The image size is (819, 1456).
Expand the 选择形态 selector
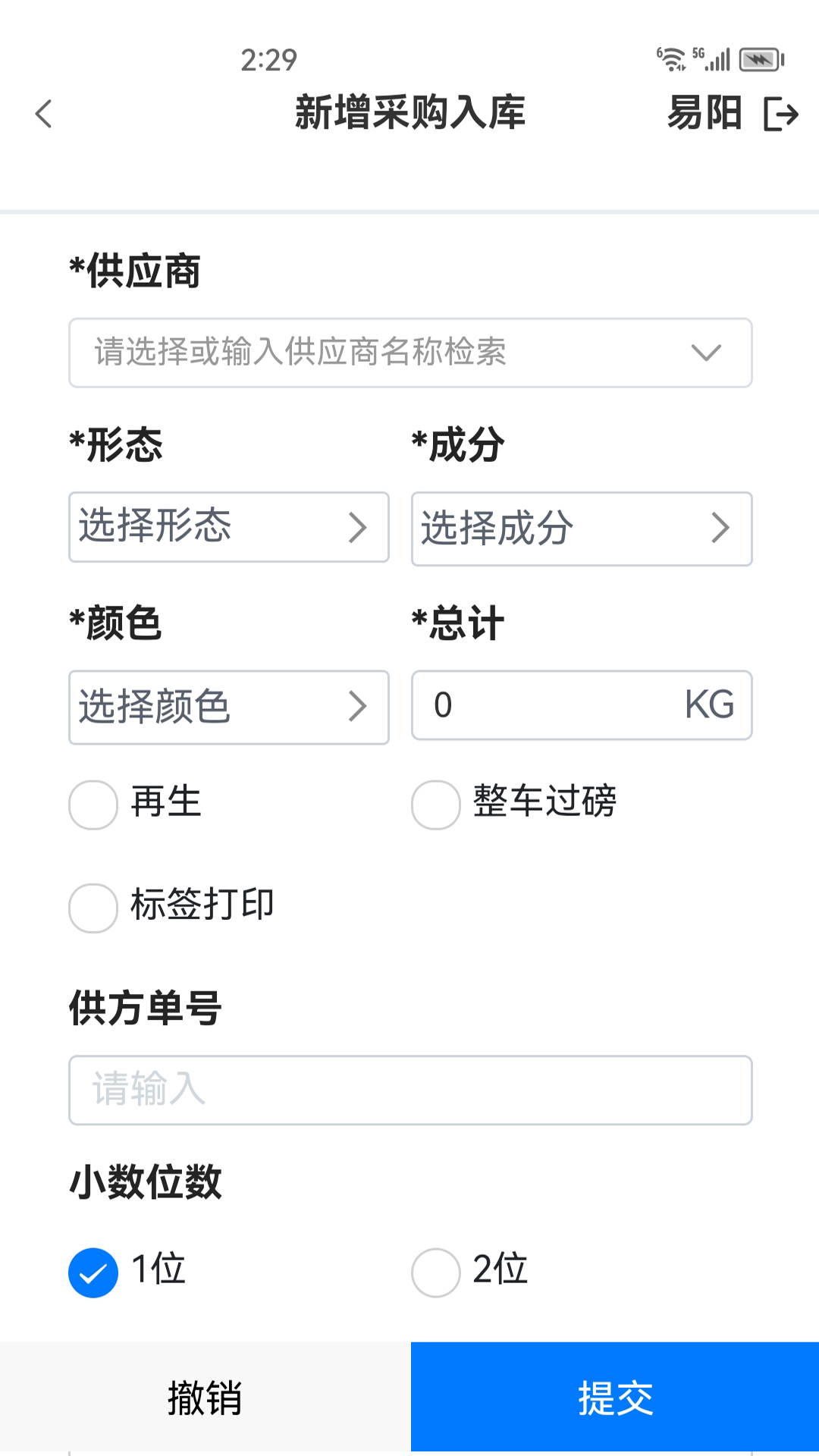coord(227,529)
